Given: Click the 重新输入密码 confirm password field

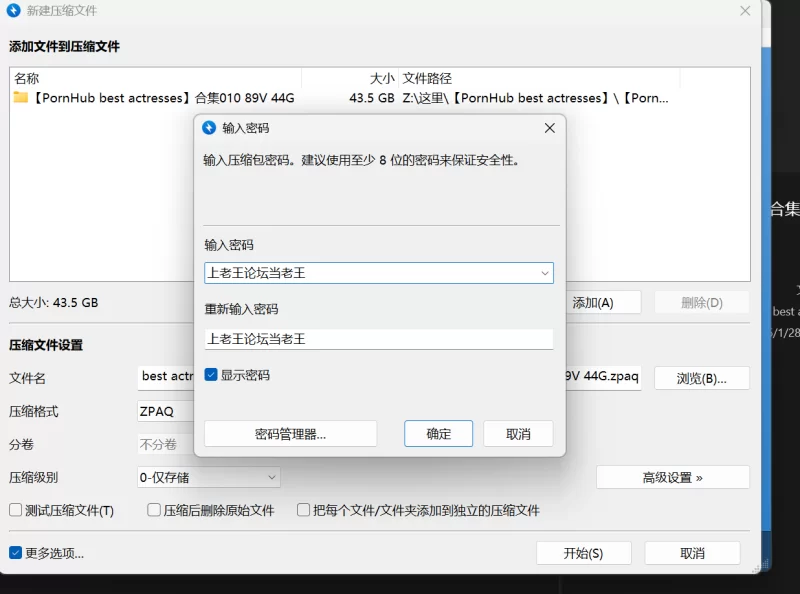Looking at the screenshot, I should pos(379,339).
